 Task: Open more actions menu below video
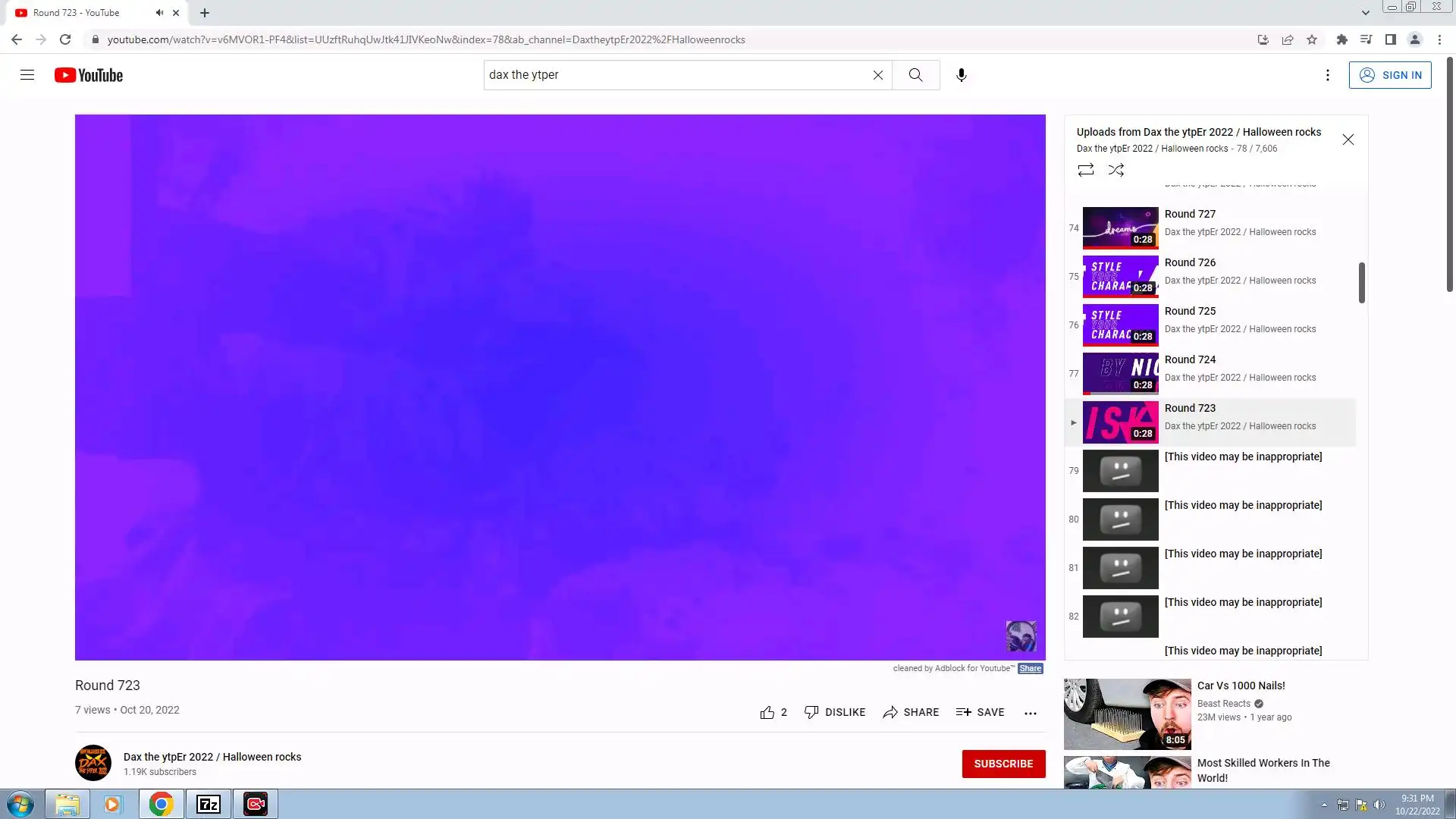pos(1030,713)
